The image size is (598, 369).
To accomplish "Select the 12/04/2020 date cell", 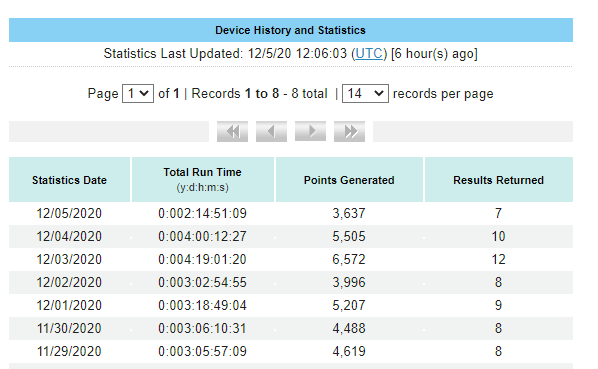I will pyautogui.click(x=69, y=236).
